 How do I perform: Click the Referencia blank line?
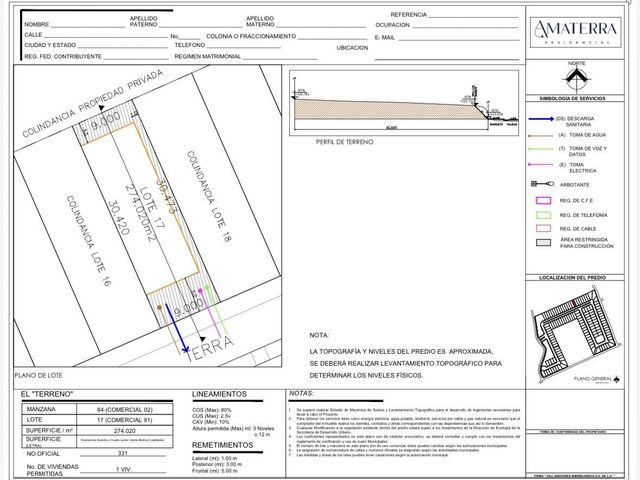coord(473,17)
